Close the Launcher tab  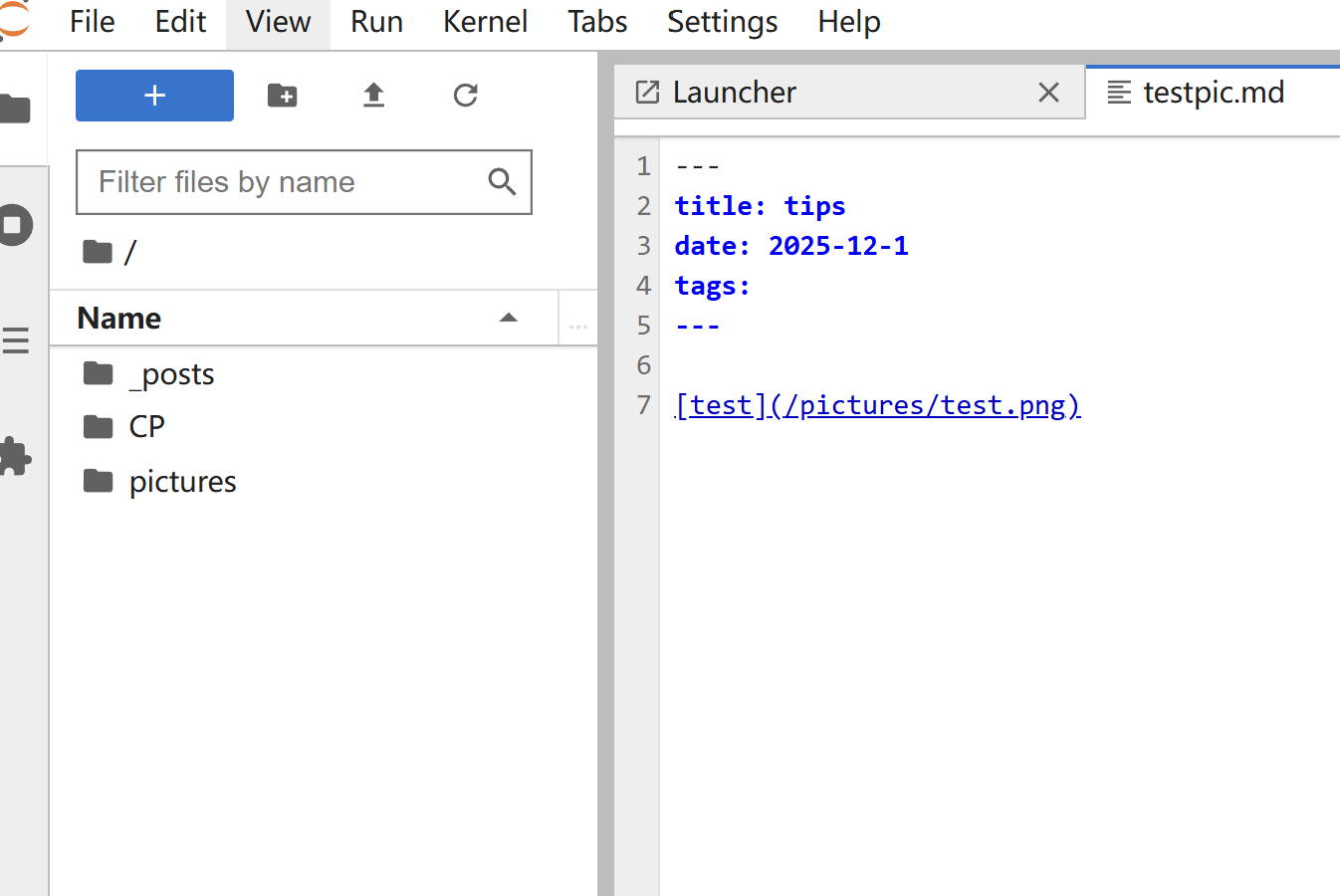click(1048, 93)
